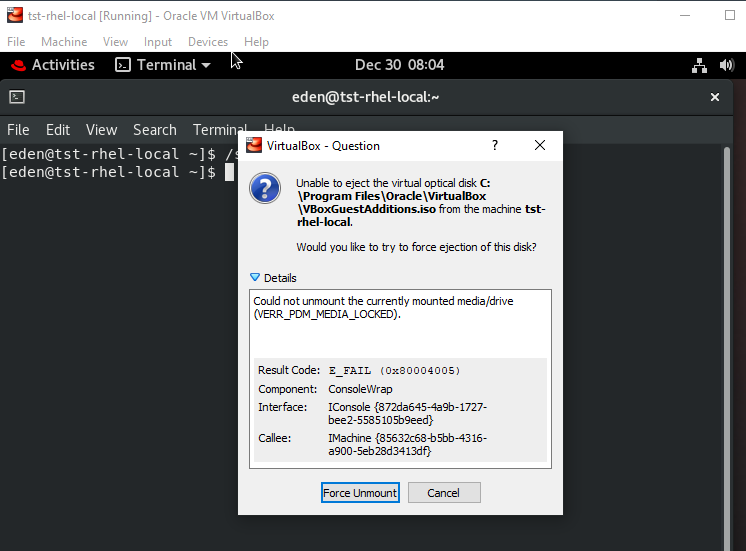Screen dimensions: 746x551
Task: Open the Terminal app menu dropdown
Action: coord(163,65)
